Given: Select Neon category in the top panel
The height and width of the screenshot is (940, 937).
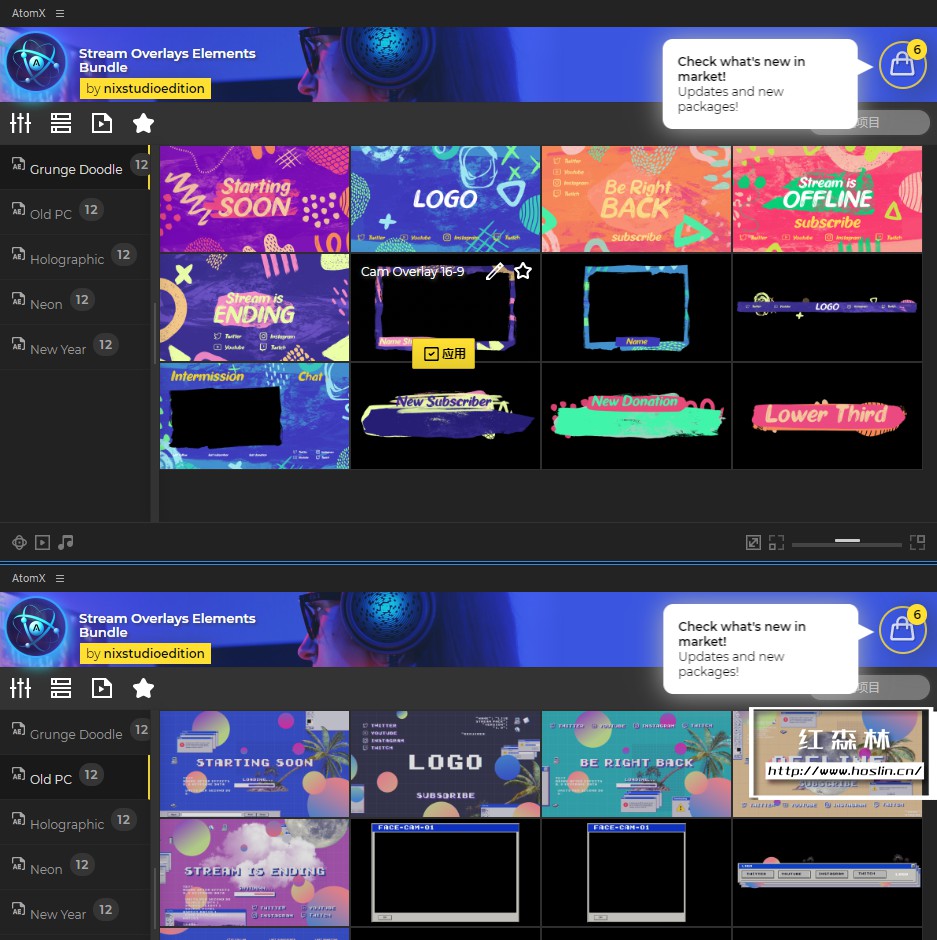Looking at the screenshot, I should tap(75, 302).
